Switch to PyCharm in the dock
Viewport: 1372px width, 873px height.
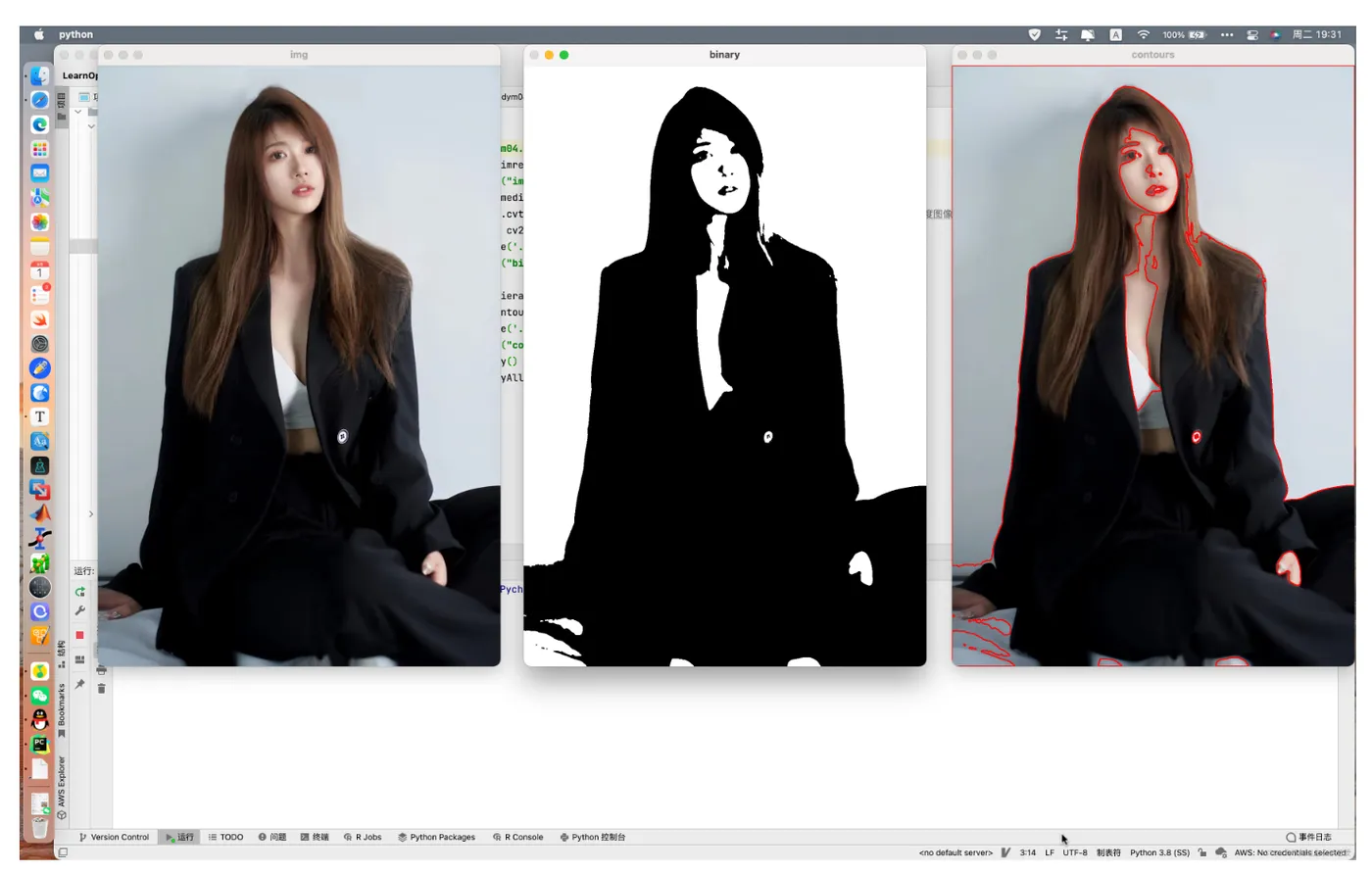coord(39,745)
